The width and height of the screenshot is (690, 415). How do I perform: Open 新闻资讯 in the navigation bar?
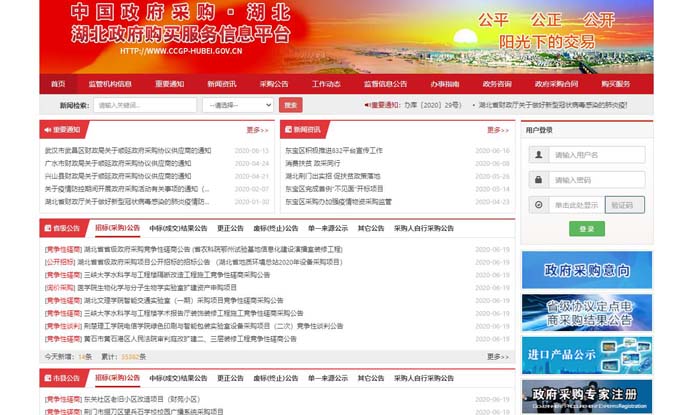222,84
